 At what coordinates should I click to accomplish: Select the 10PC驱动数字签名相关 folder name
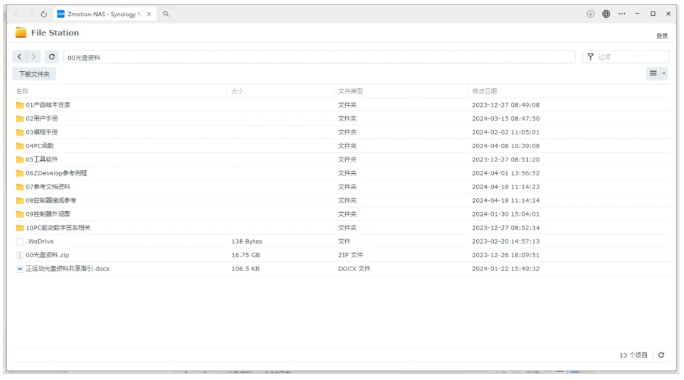click(58, 228)
